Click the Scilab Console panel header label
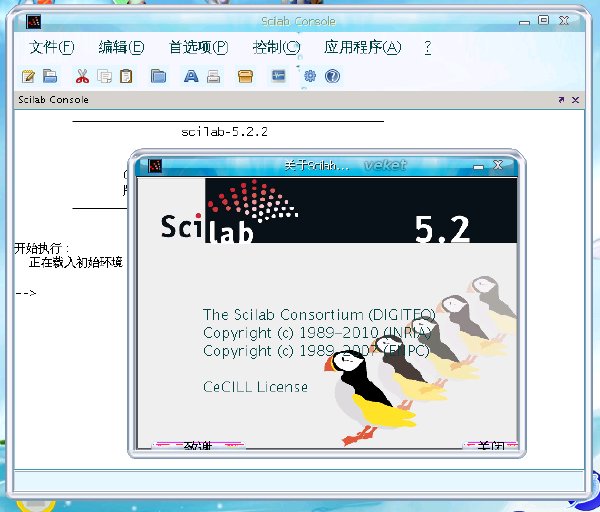The height and width of the screenshot is (512, 600). pos(53,100)
